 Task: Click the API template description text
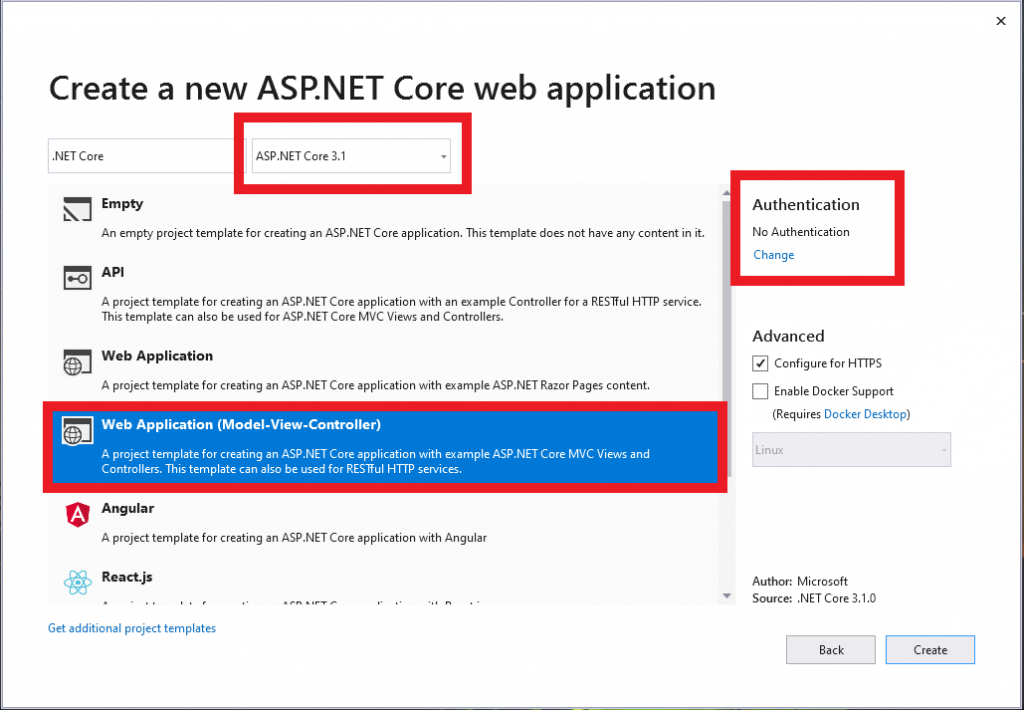pyautogui.click(x=402, y=309)
